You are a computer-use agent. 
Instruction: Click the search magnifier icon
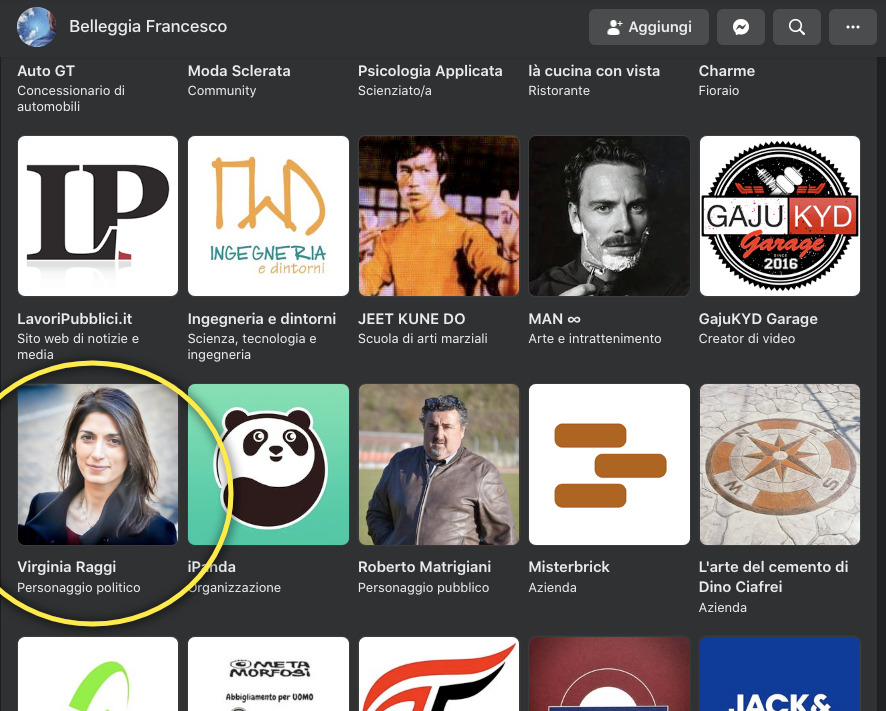tap(797, 27)
